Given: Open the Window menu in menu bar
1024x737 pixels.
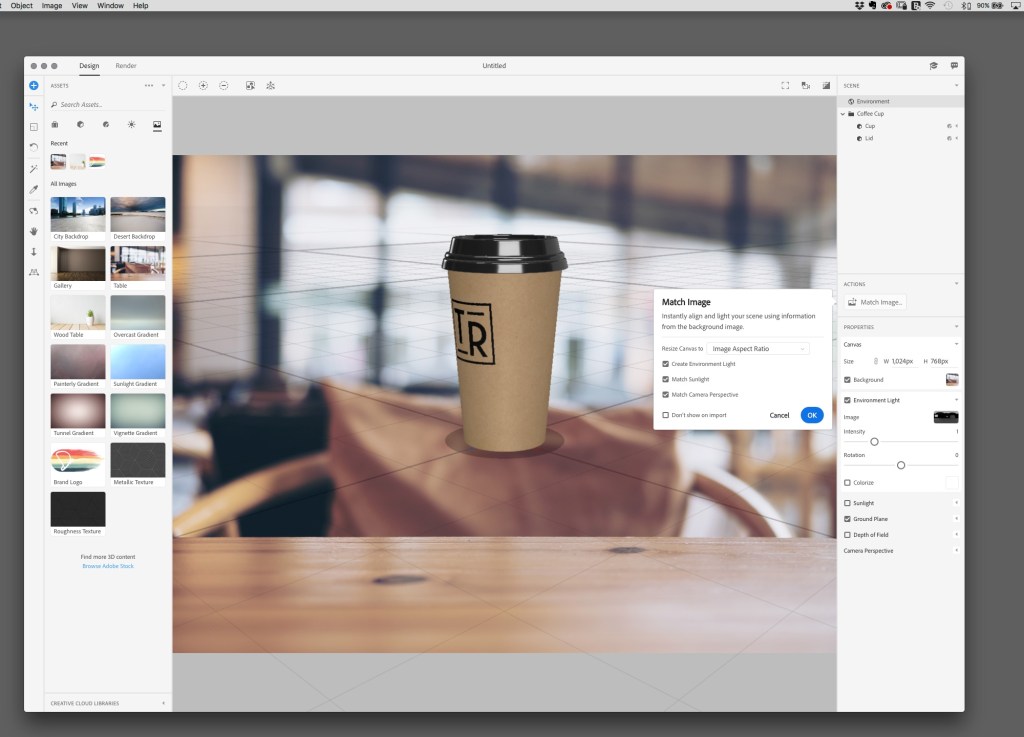Looking at the screenshot, I should pos(110,6).
